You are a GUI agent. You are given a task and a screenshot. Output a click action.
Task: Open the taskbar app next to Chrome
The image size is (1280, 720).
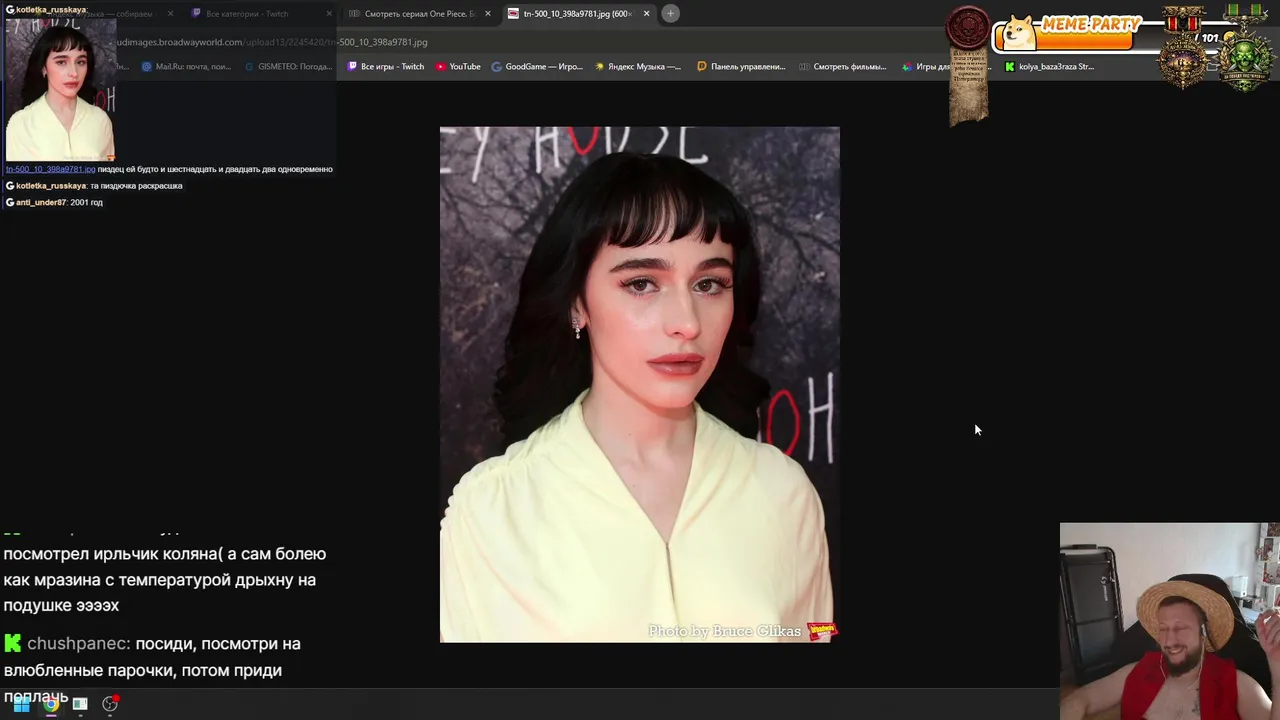80,704
